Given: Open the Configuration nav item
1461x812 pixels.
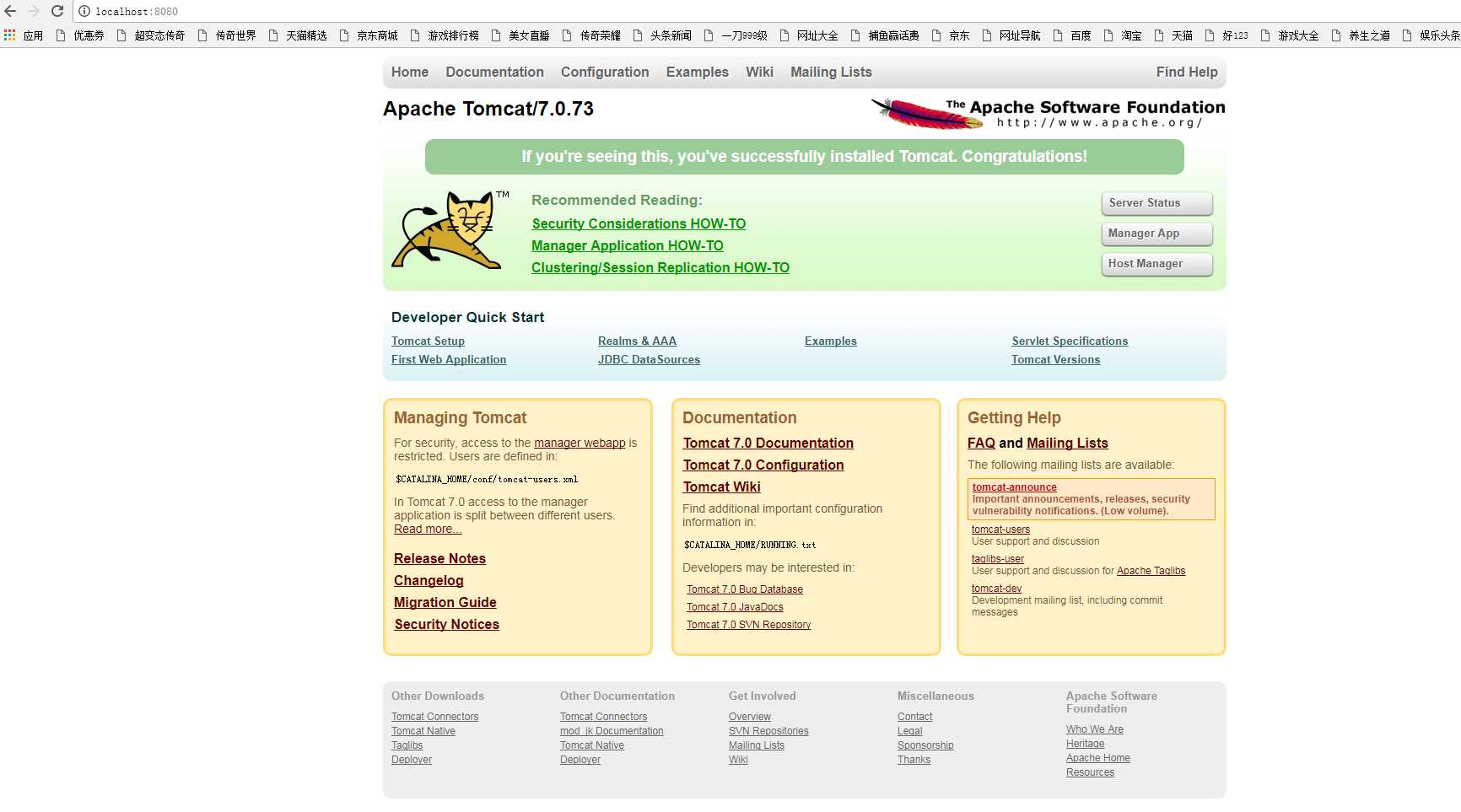Looking at the screenshot, I should pyautogui.click(x=605, y=73).
